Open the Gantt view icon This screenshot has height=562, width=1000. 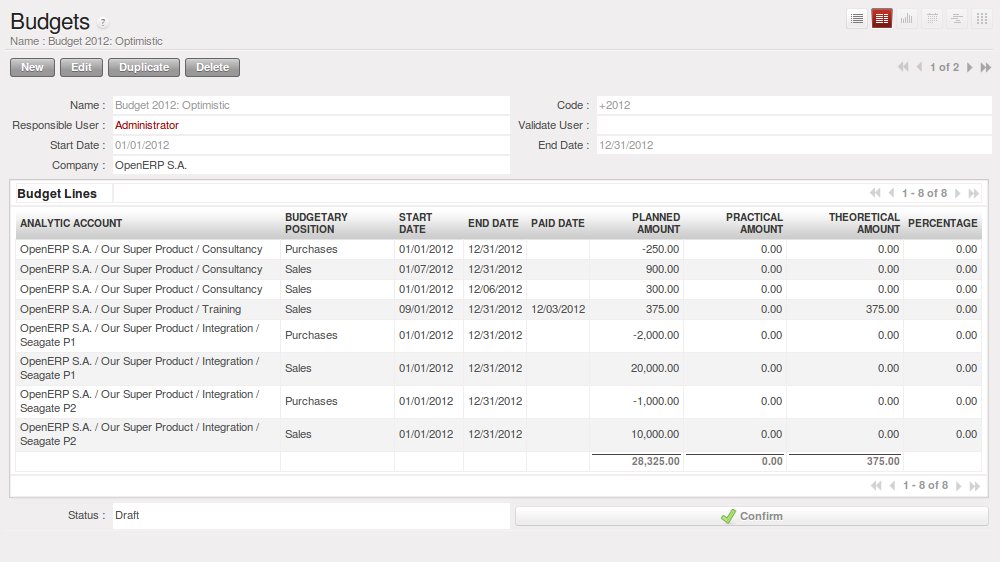pyautogui.click(x=957, y=18)
